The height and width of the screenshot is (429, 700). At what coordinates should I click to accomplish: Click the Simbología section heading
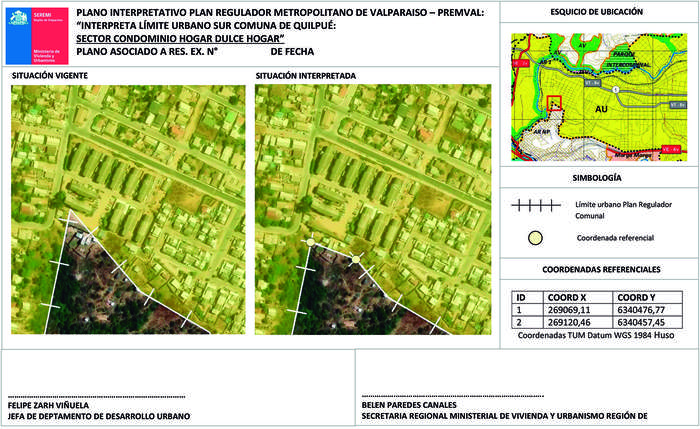(x=596, y=177)
